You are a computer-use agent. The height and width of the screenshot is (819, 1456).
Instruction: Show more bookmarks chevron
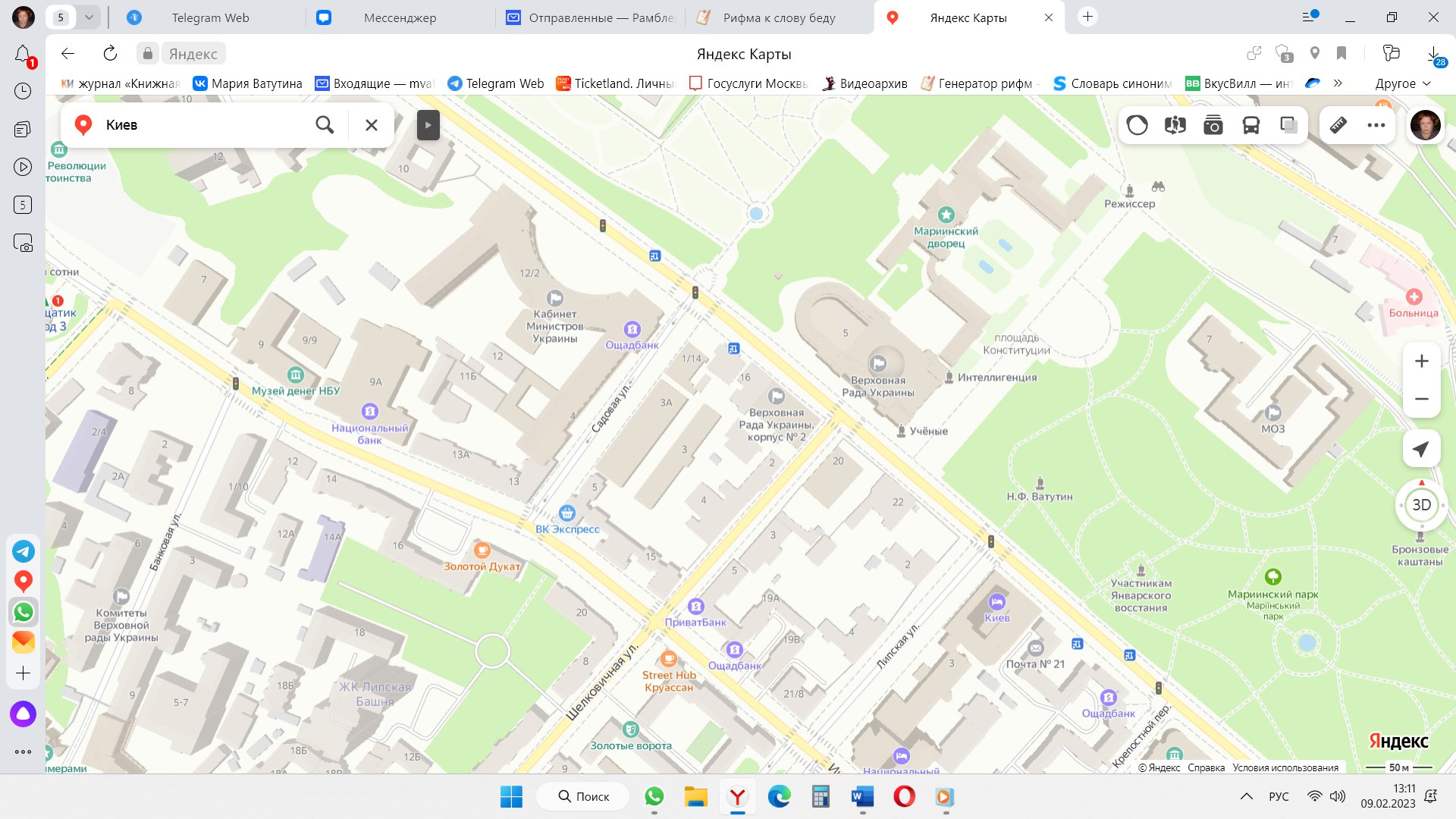click(1338, 83)
